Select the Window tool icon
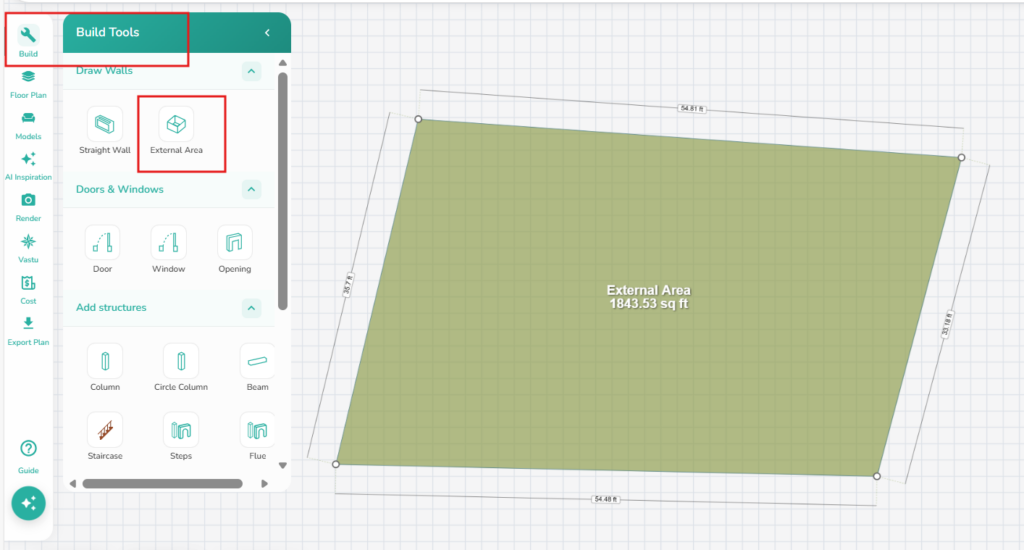The width and height of the screenshot is (1024, 550). pos(168,243)
